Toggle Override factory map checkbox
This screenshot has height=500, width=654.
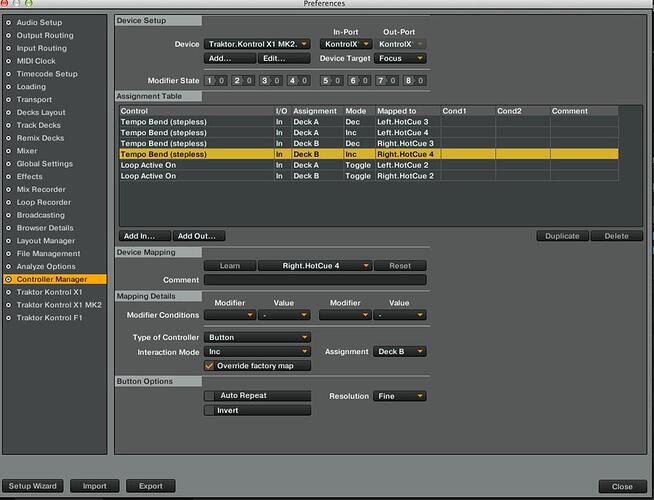(x=209, y=366)
